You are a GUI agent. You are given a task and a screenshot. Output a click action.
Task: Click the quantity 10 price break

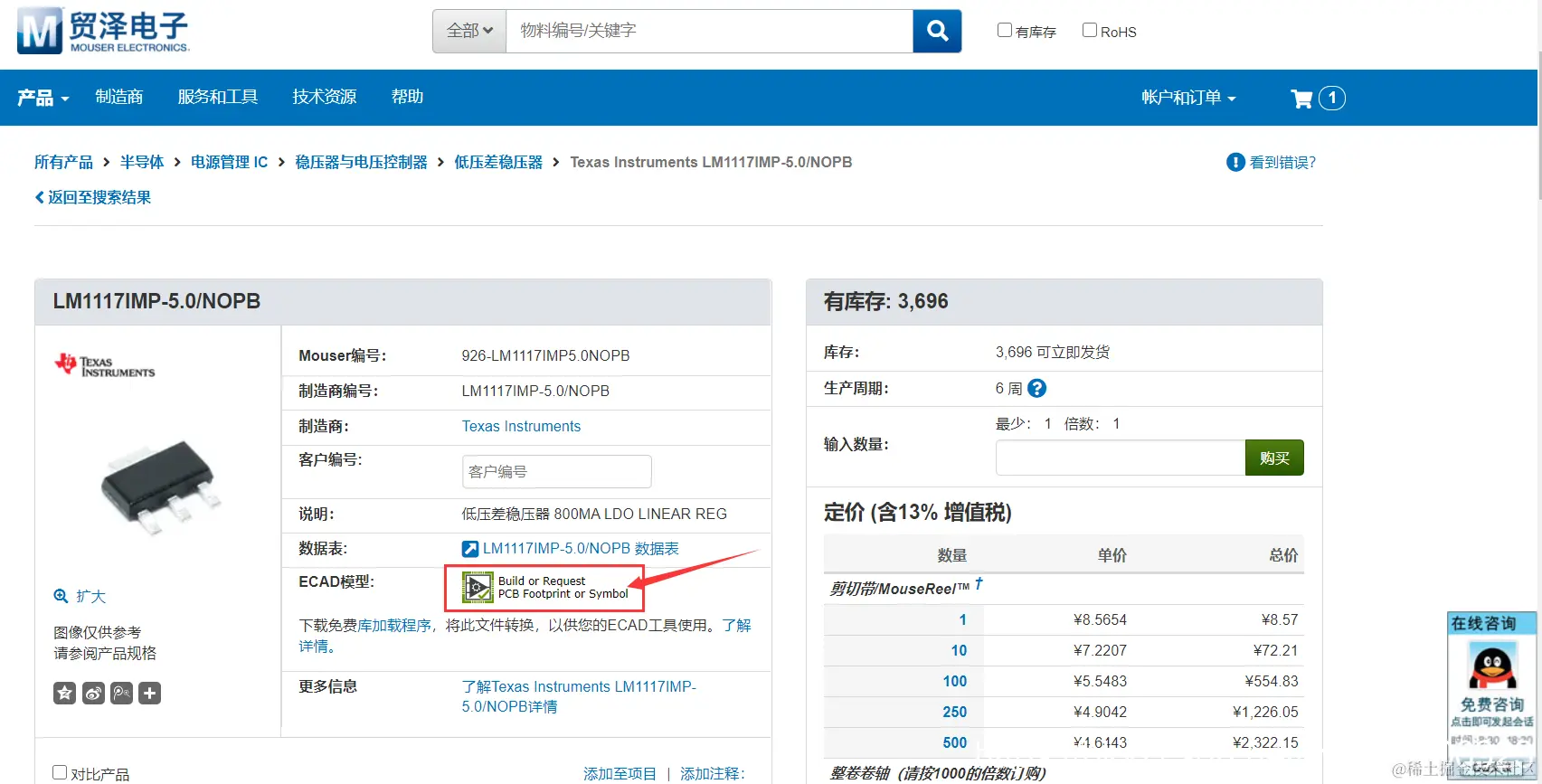pos(959,650)
